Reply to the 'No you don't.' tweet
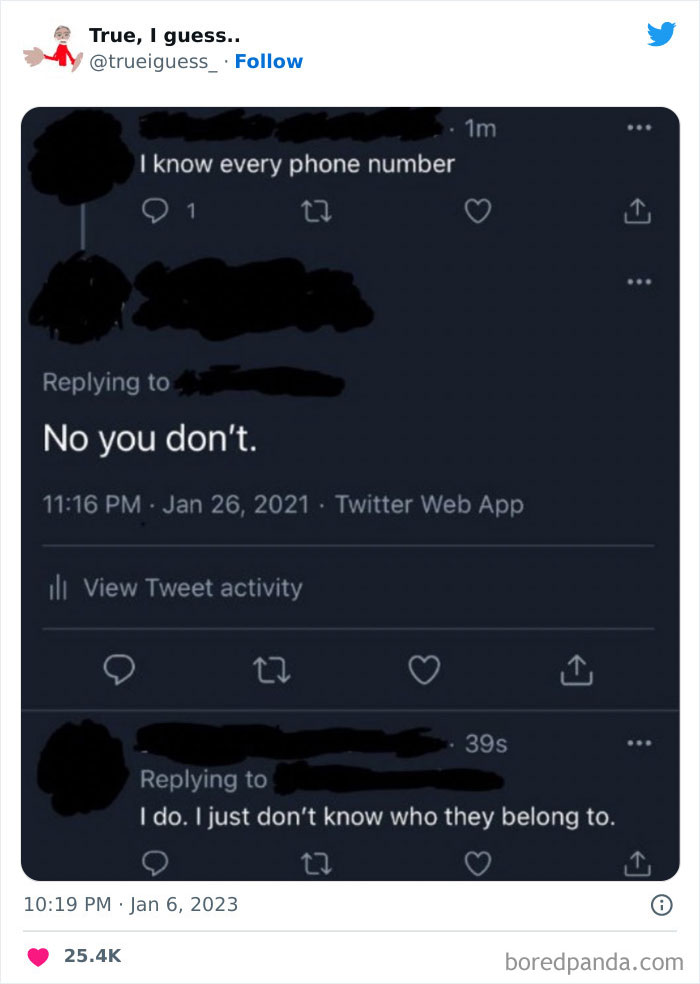Viewport: 700px width, 984px height. pos(119,670)
